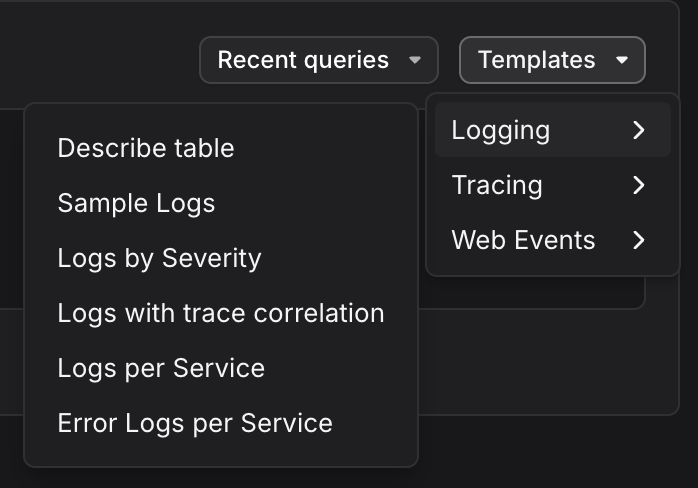The height and width of the screenshot is (488, 698).
Task: Click the chevron beside Tracing
Action: coord(639,185)
